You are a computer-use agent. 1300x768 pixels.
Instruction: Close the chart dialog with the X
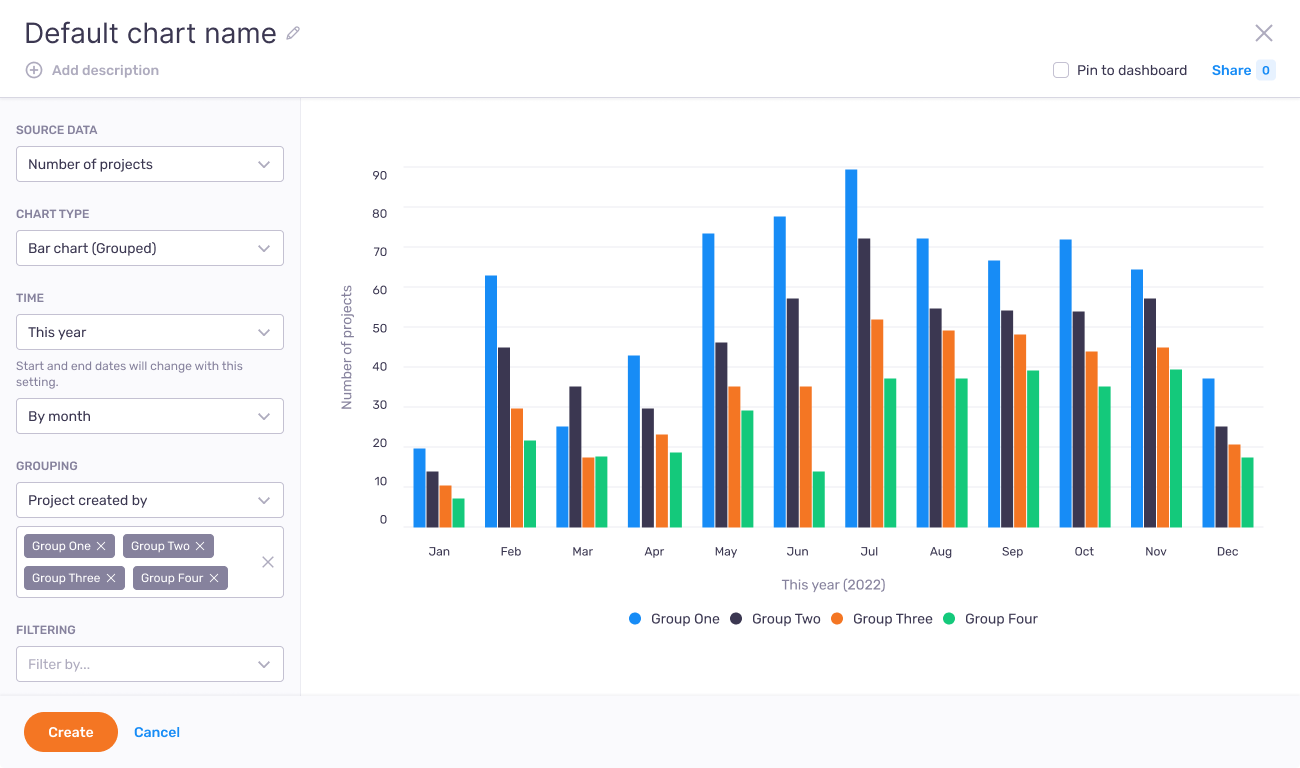click(x=1264, y=33)
